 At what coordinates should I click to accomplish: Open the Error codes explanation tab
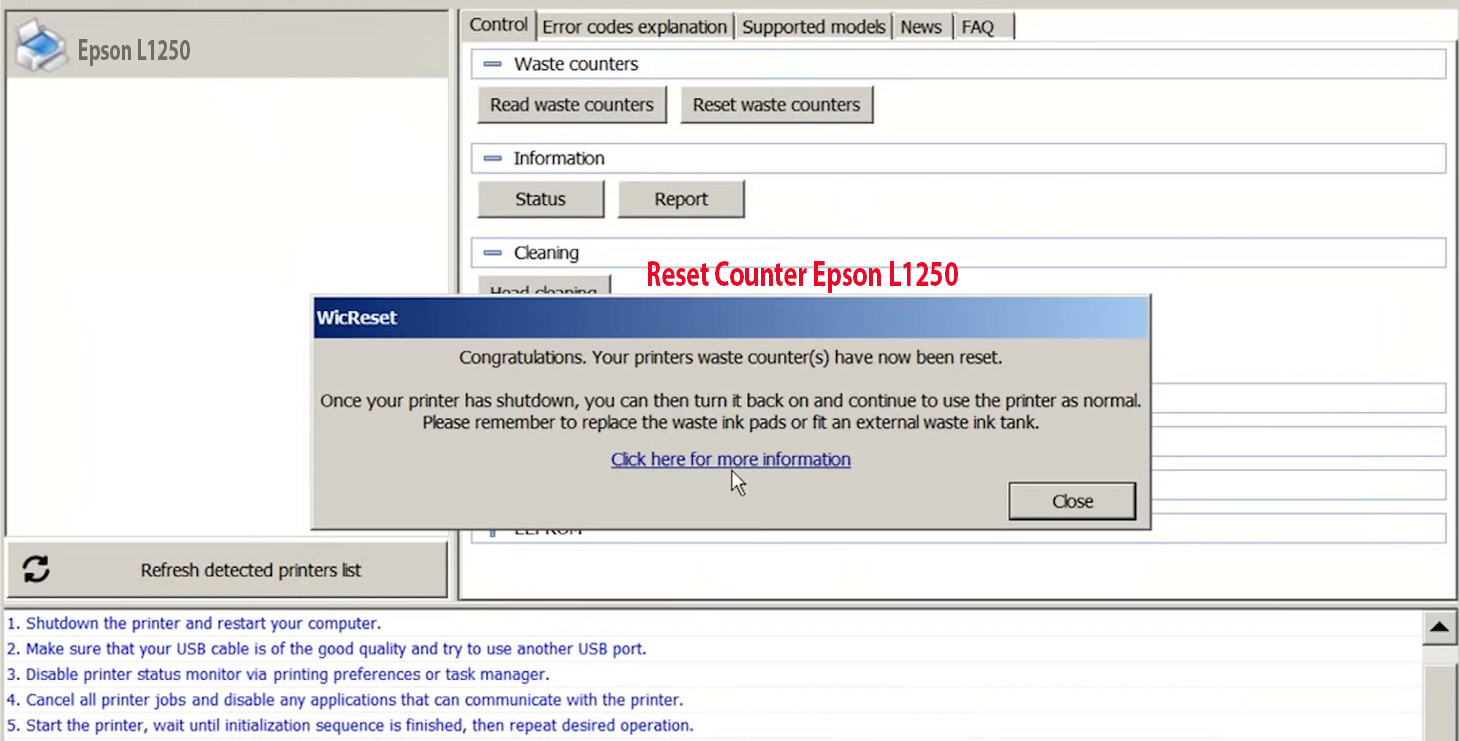pyautogui.click(x=635, y=27)
